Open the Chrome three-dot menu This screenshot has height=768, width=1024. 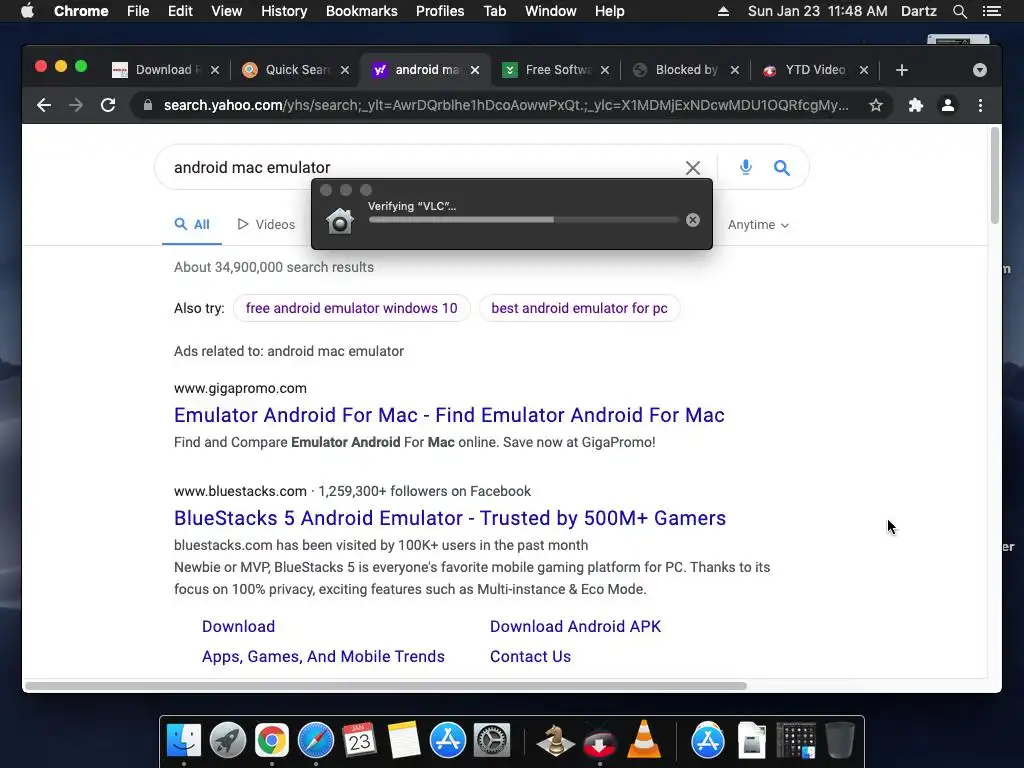[x=980, y=105]
